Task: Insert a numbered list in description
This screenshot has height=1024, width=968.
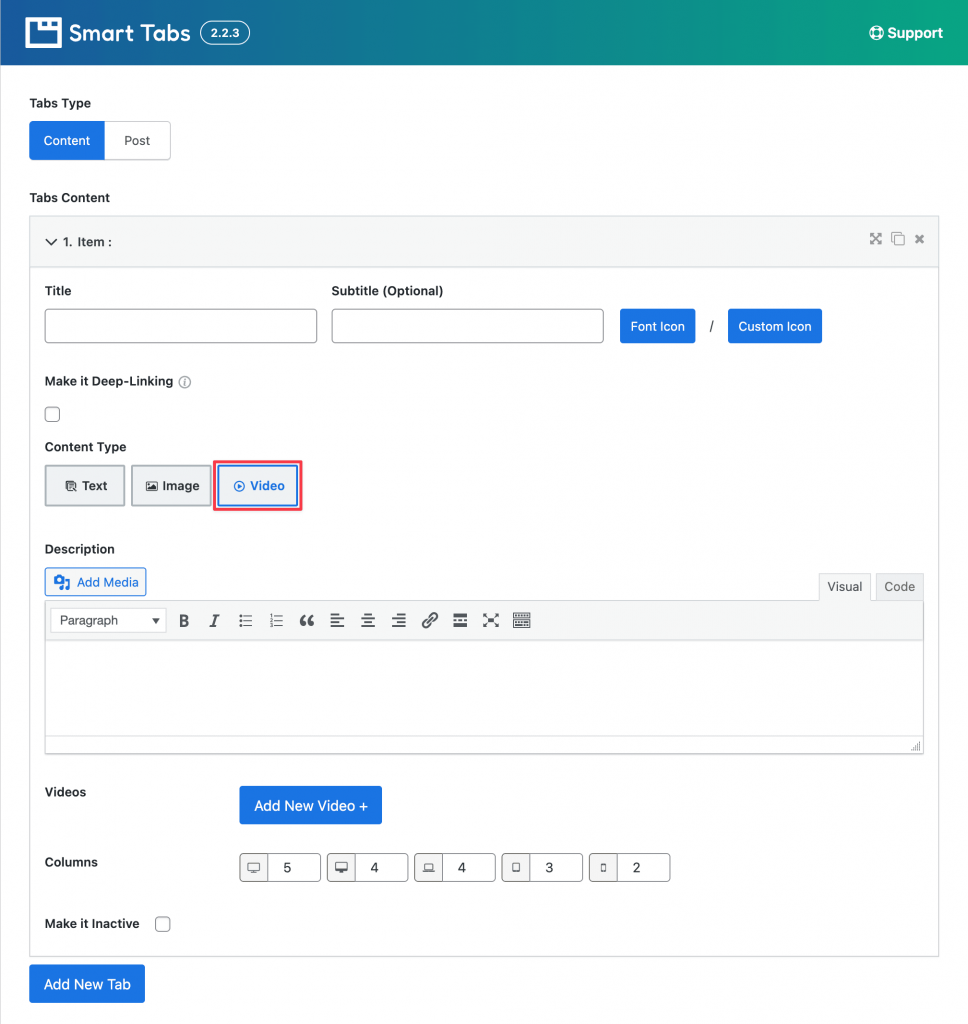Action: click(x=276, y=620)
